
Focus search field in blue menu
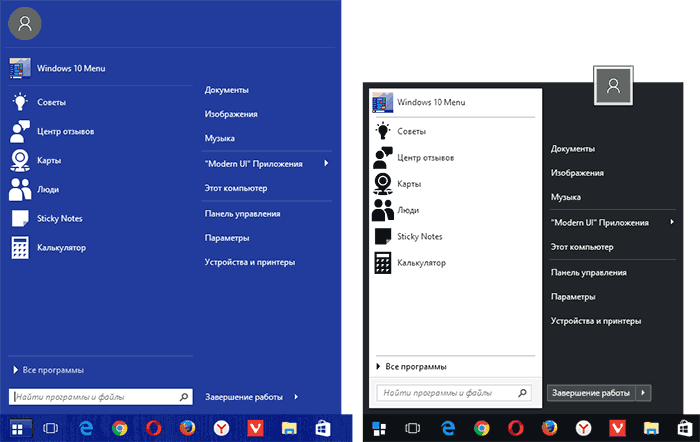click(100, 396)
